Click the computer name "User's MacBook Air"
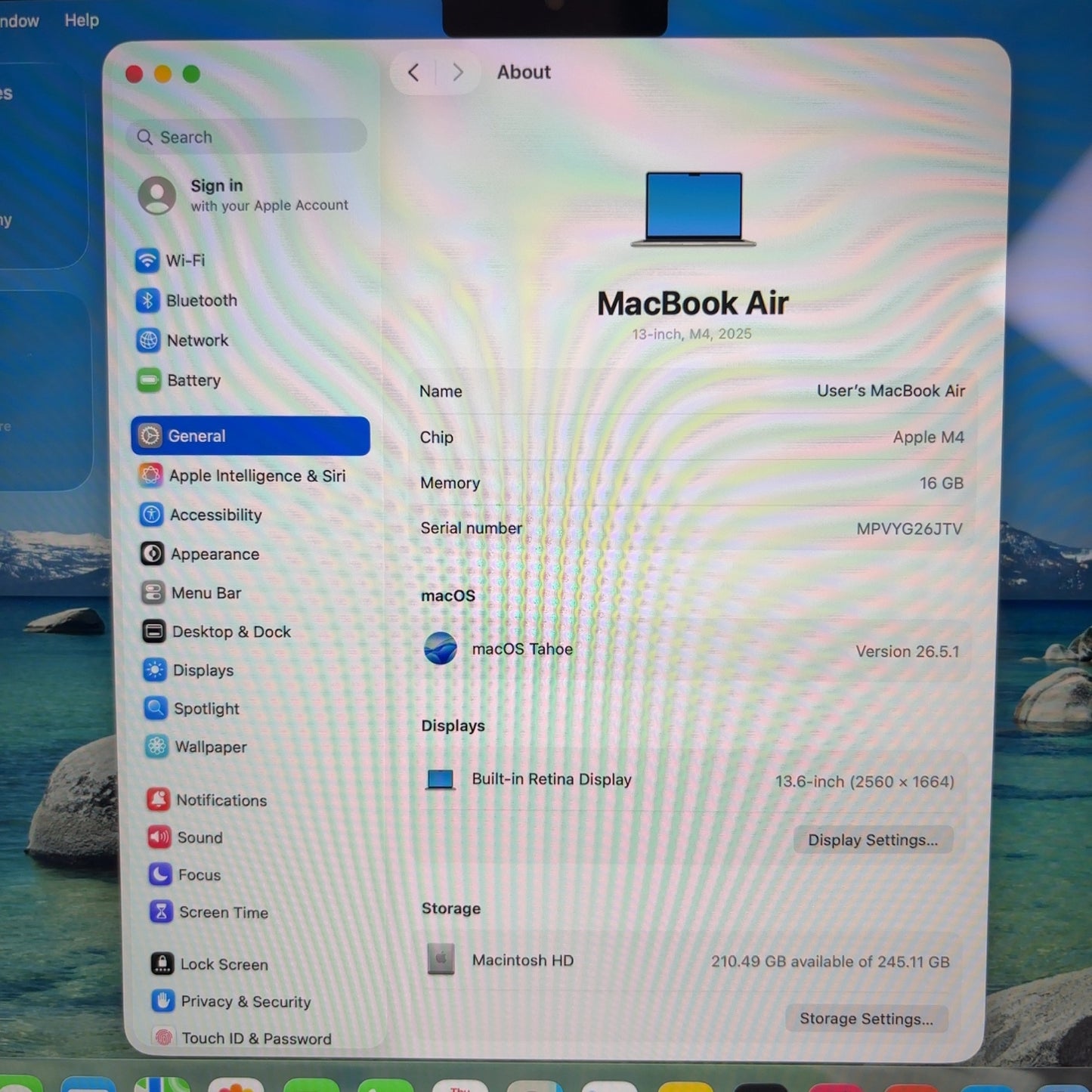1092x1092 pixels. (x=891, y=391)
